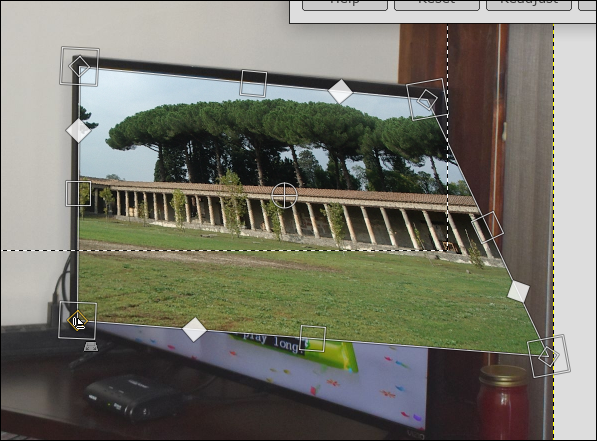Click the diamond shear handle on right edge
Image resolution: width=597 pixels, height=441 pixels.
click(x=518, y=292)
